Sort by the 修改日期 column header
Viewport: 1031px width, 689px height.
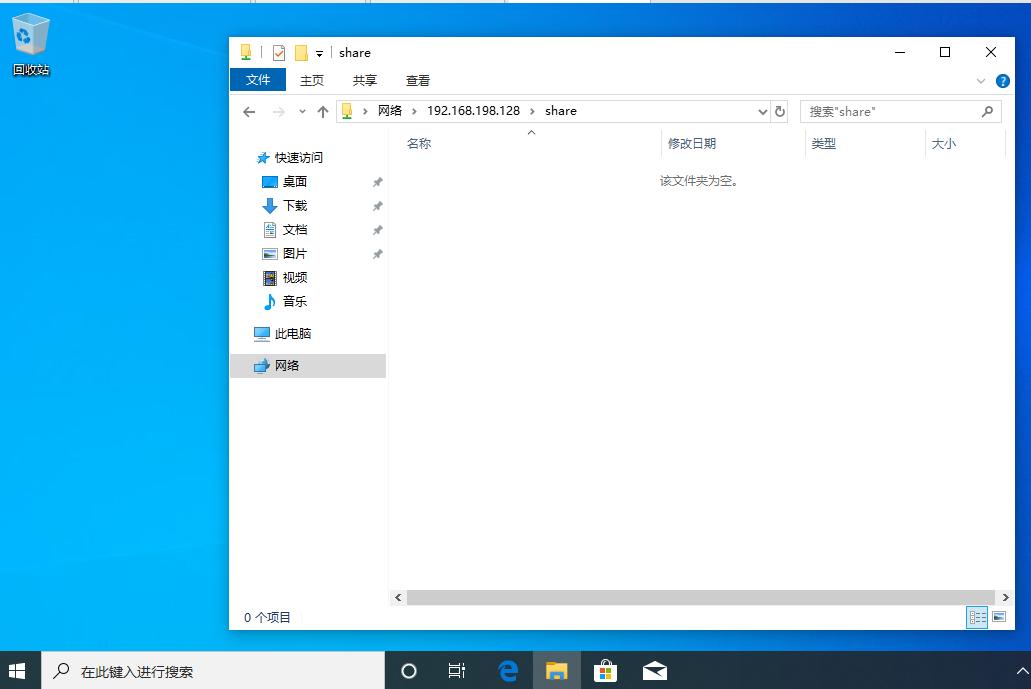click(x=692, y=143)
